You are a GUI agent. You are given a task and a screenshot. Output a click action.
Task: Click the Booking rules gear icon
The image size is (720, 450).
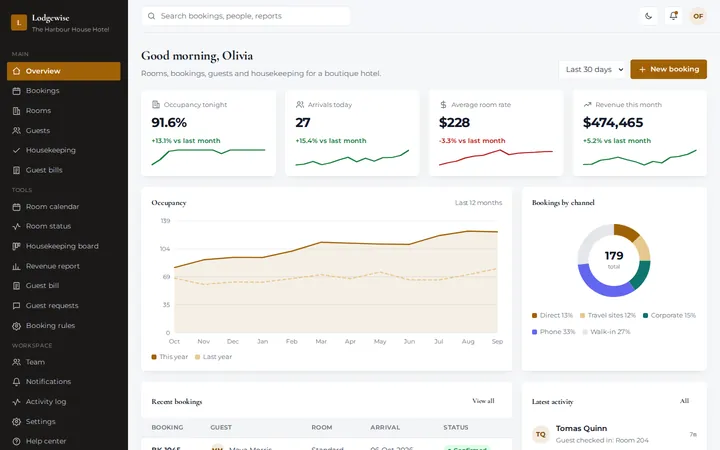pos(17,326)
